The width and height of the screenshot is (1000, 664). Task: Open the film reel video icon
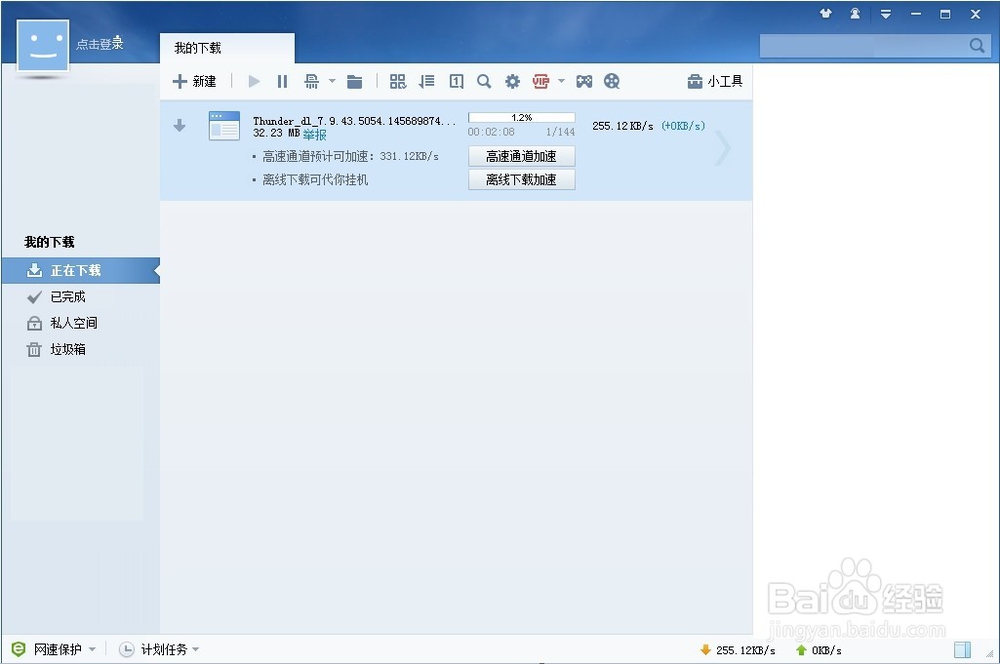pos(612,82)
